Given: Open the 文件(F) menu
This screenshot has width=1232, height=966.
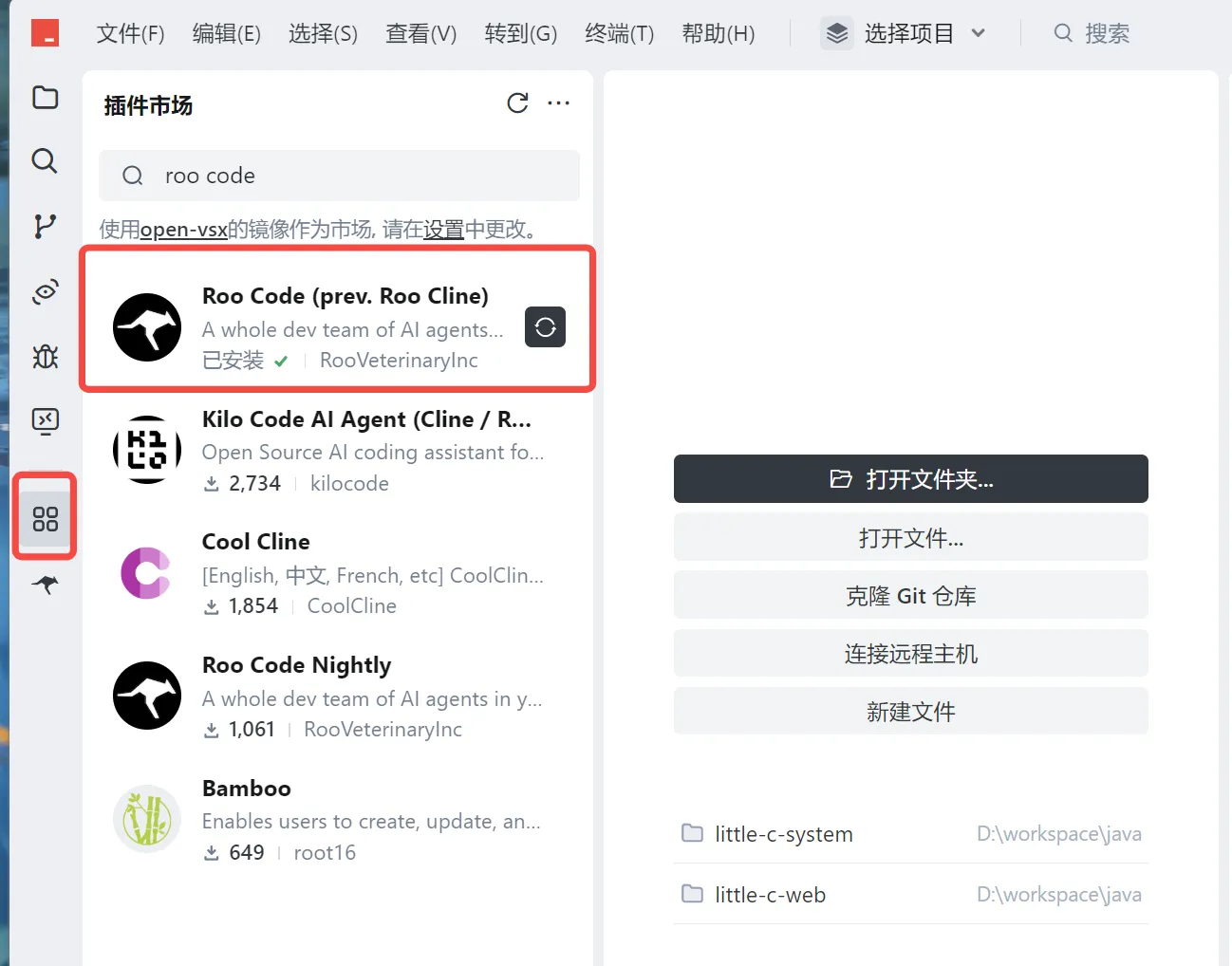Looking at the screenshot, I should [131, 33].
